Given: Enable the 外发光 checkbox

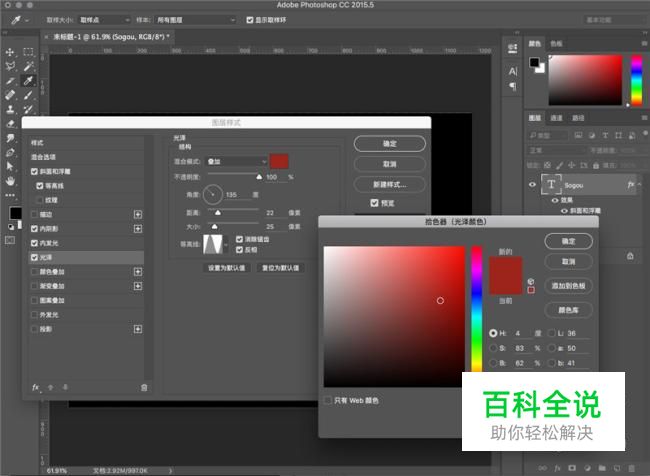Looking at the screenshot, I should (34, 315).
